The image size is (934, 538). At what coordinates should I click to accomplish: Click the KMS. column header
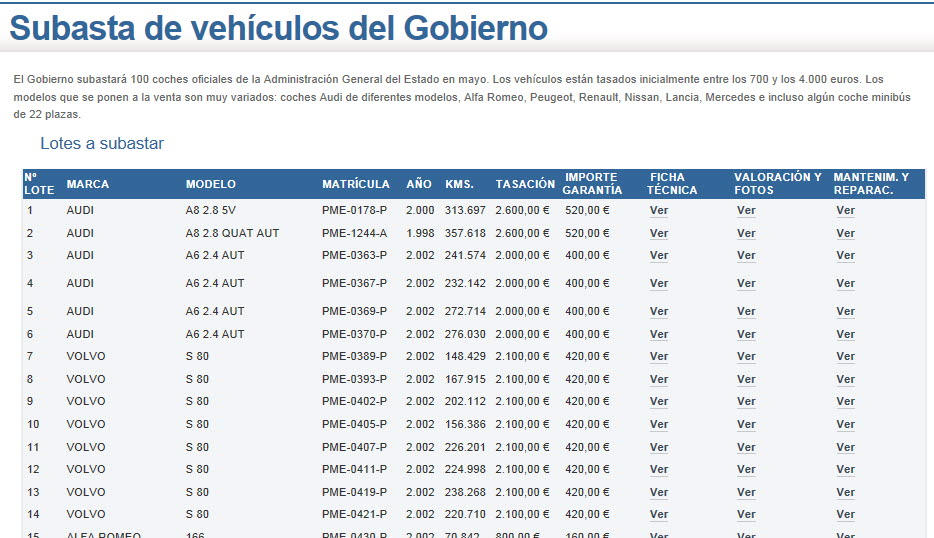point(459,184)
